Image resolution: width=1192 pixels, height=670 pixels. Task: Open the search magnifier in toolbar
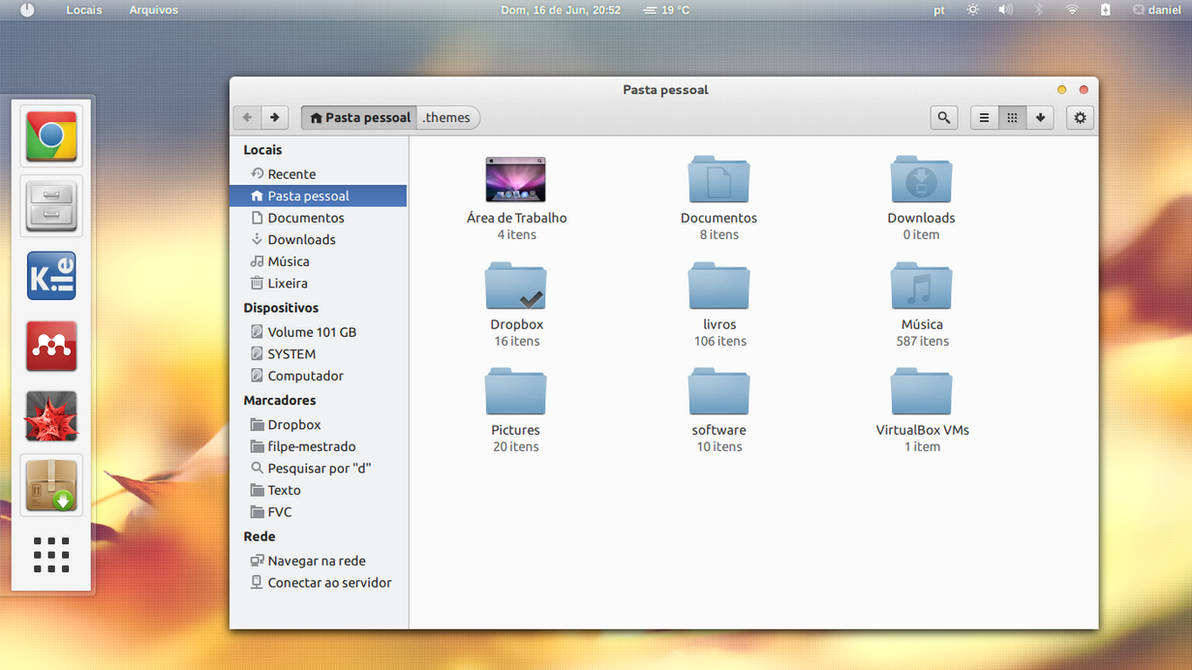[x=943, y=117]
